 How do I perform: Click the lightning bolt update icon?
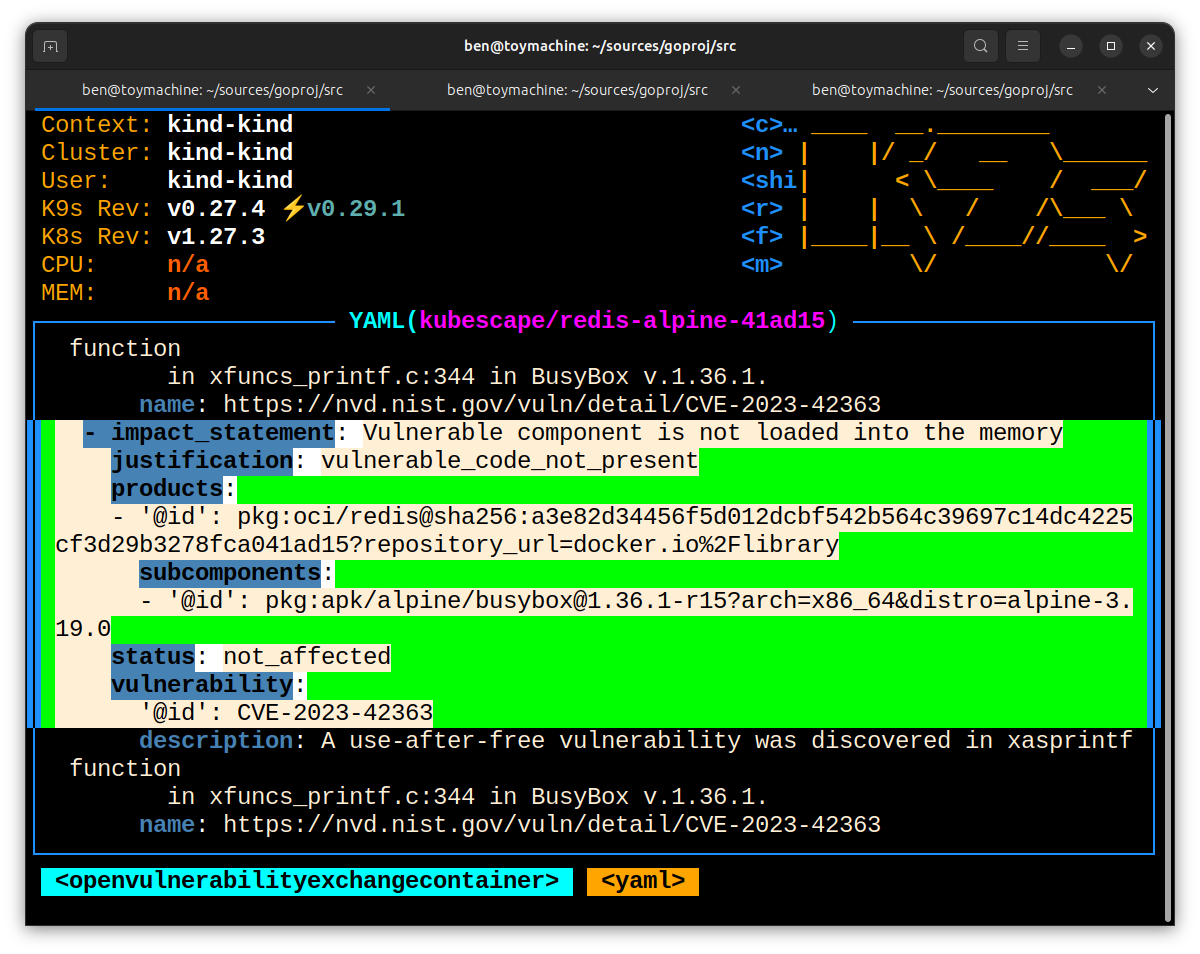click(293, 209)
